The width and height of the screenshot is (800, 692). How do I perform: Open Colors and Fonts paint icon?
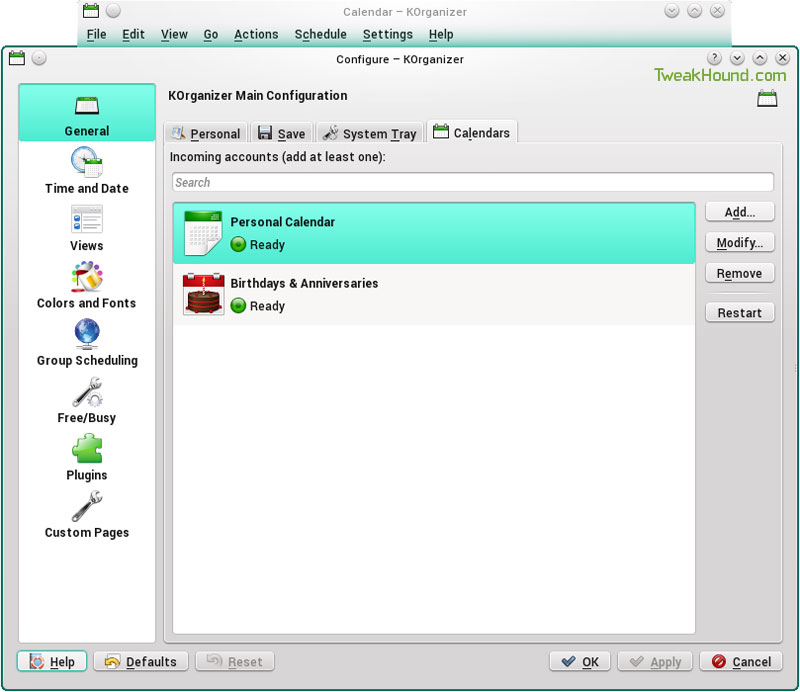point(87,277)
